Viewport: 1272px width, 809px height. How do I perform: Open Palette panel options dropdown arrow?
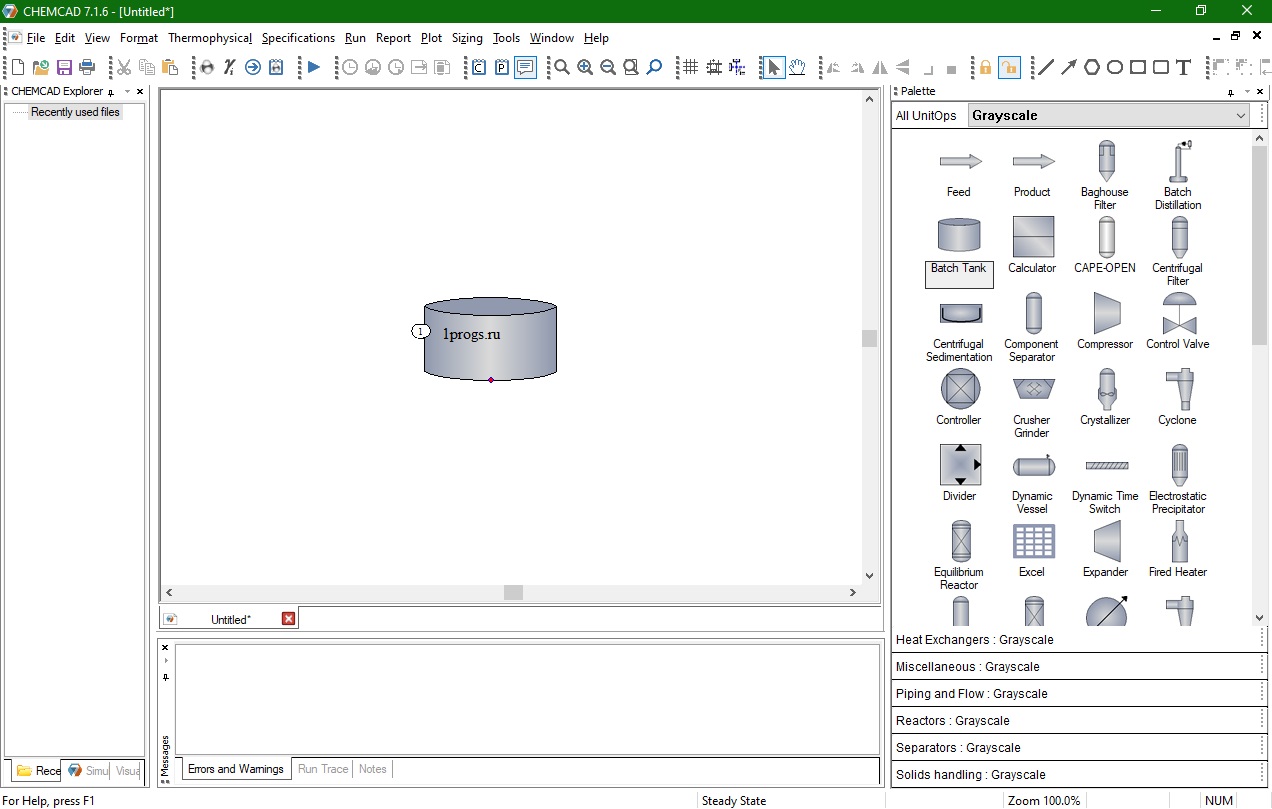(1246, 92)
